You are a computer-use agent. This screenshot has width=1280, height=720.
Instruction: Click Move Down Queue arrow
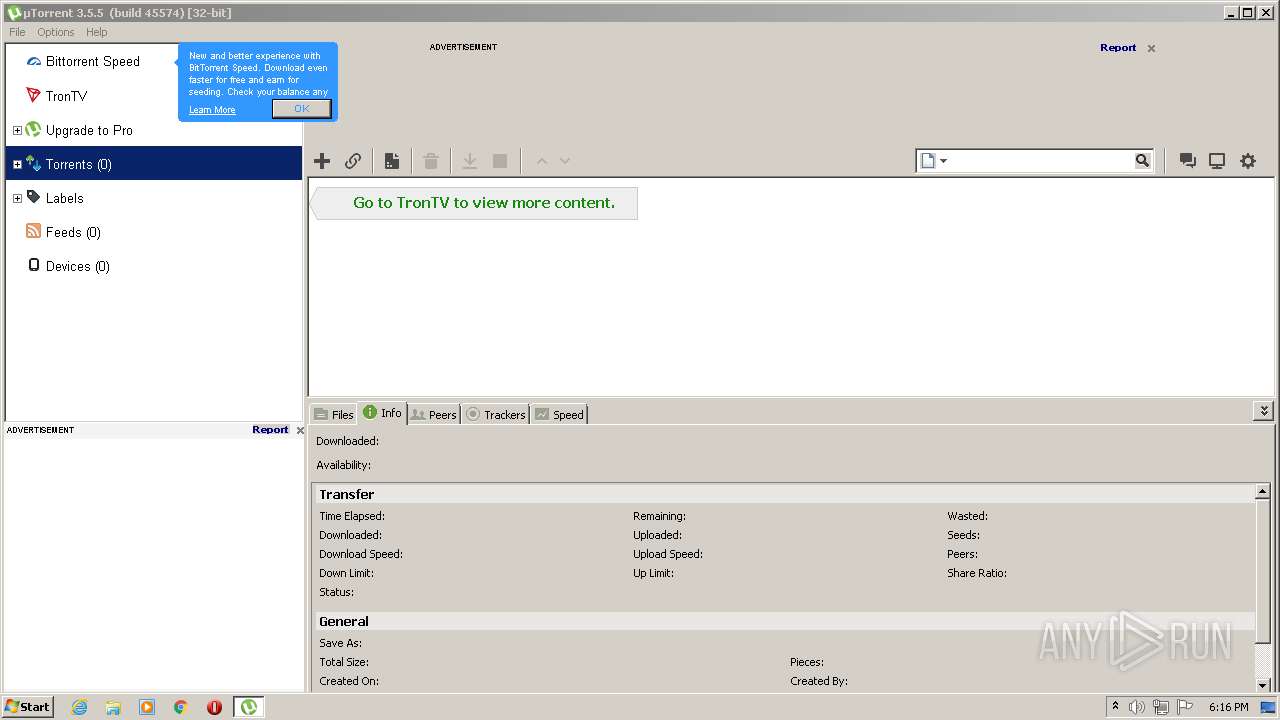[x=565, y=161]
